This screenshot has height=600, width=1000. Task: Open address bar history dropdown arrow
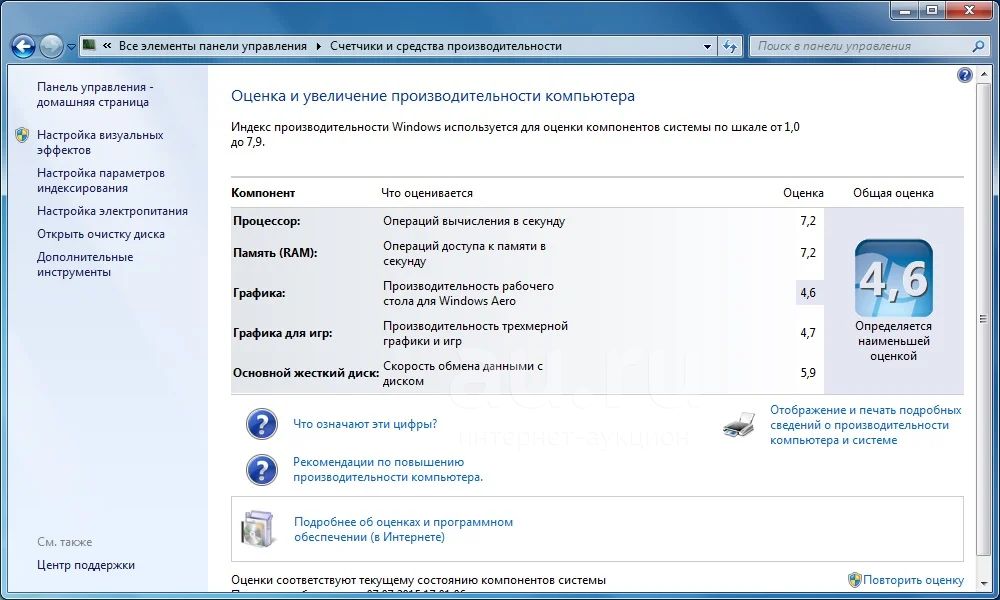point(707,47)
